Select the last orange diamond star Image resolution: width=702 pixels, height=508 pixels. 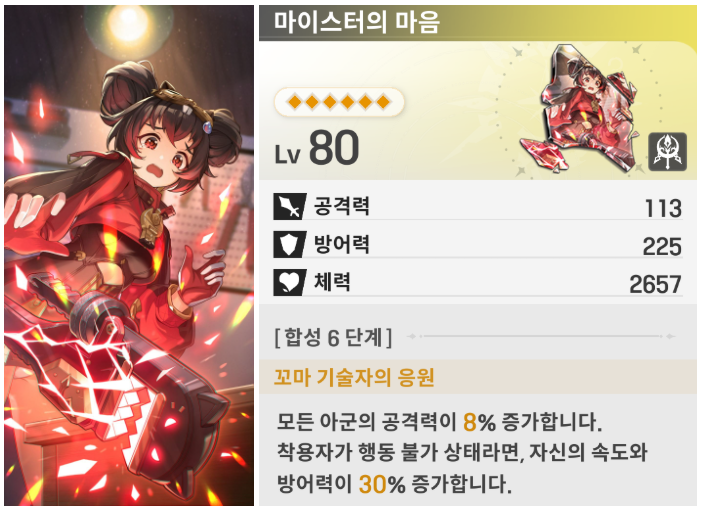(383, 102)
